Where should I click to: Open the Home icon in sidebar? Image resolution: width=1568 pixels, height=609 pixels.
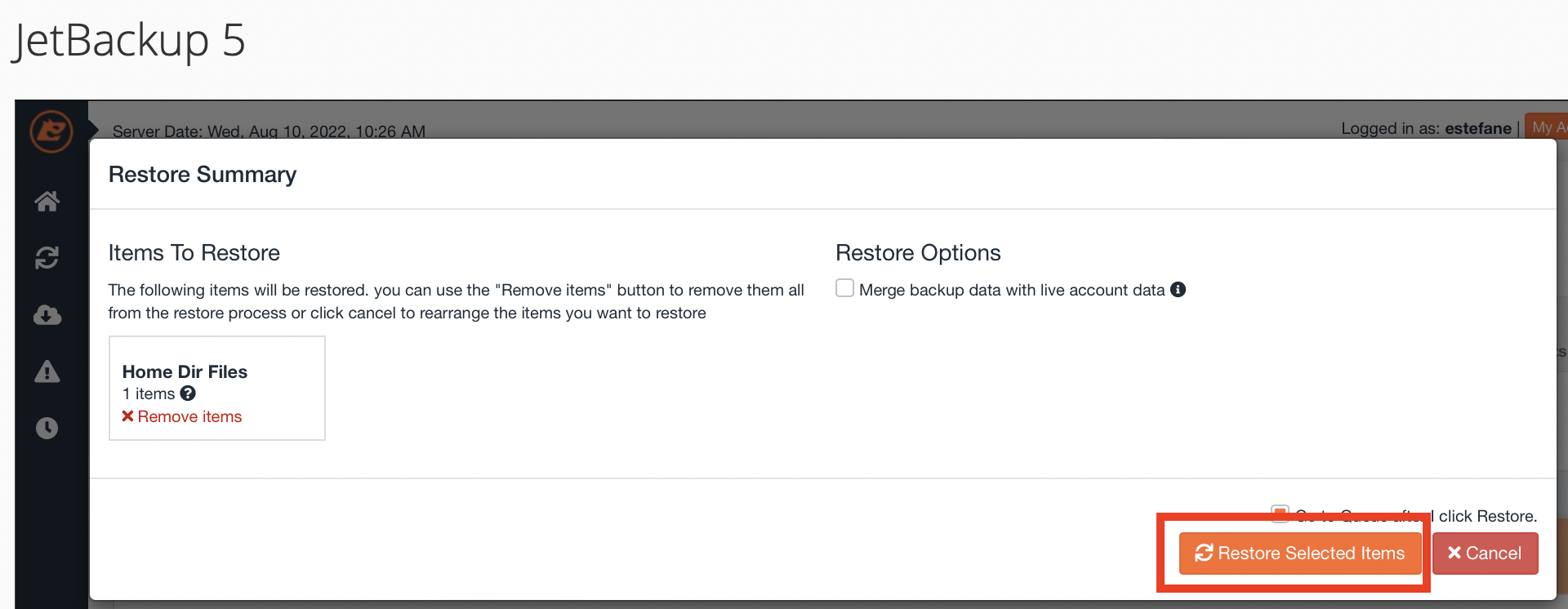coord(47,201)
